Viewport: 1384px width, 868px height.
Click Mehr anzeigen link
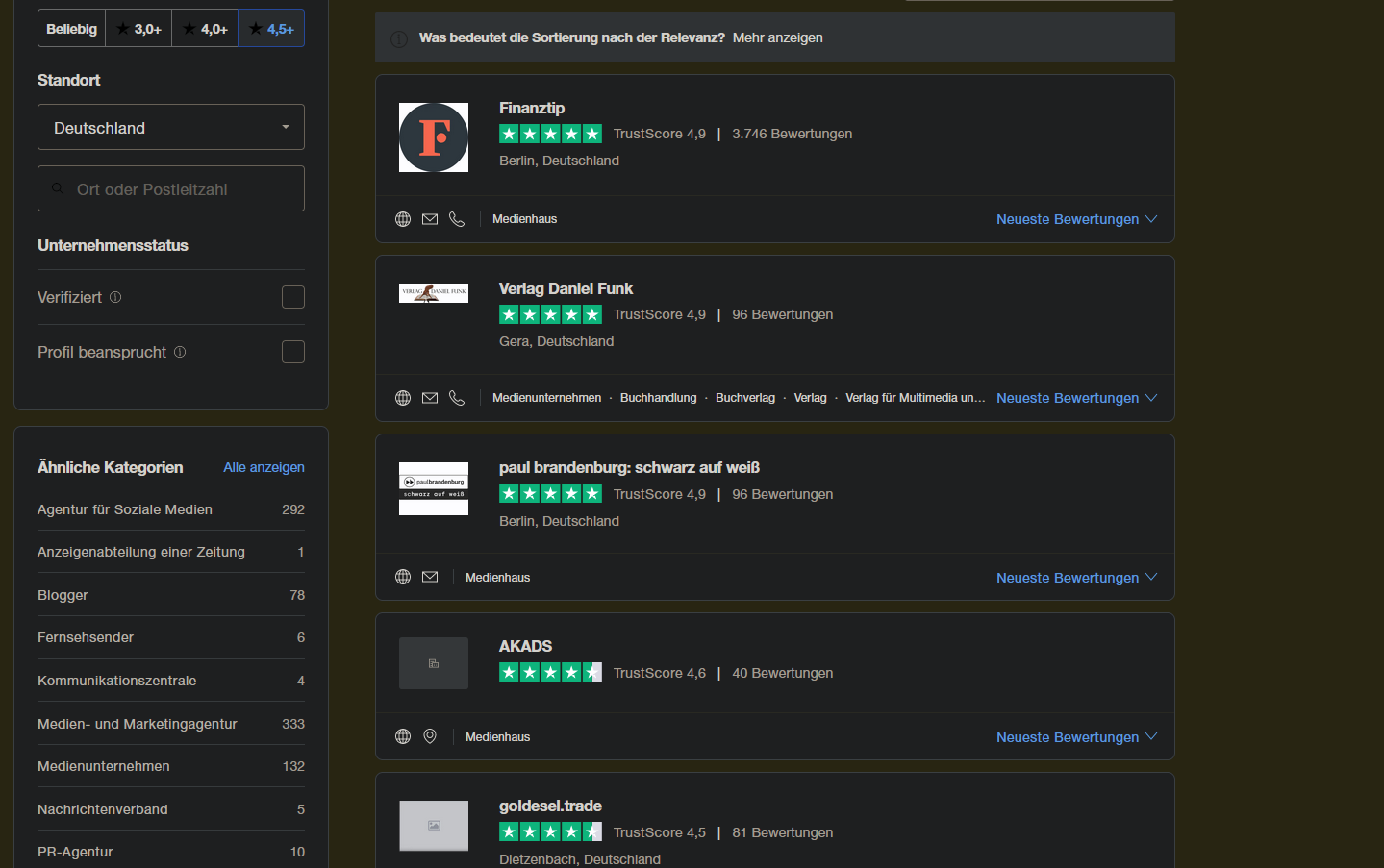pyautogui.click(x=777, y=37)
